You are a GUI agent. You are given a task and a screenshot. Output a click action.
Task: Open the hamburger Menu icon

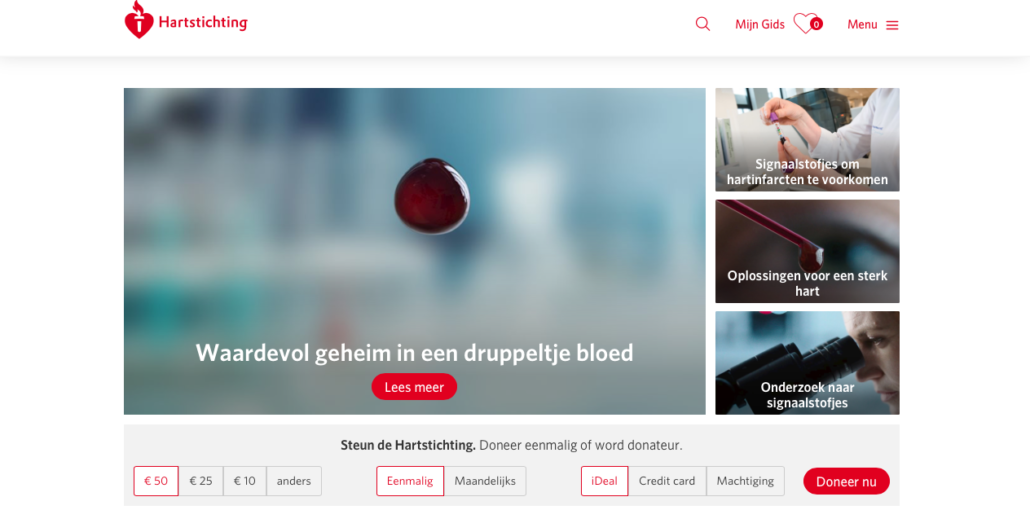click(892, 25)
